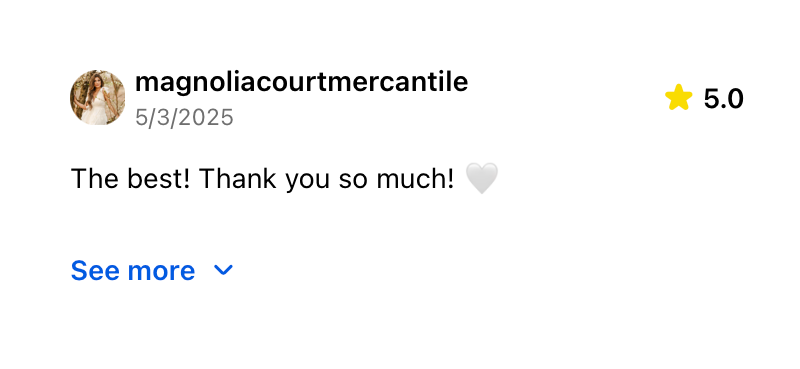
Task: Click the gray date under the username
Action: pyautogui.click(x=184, y=117)
